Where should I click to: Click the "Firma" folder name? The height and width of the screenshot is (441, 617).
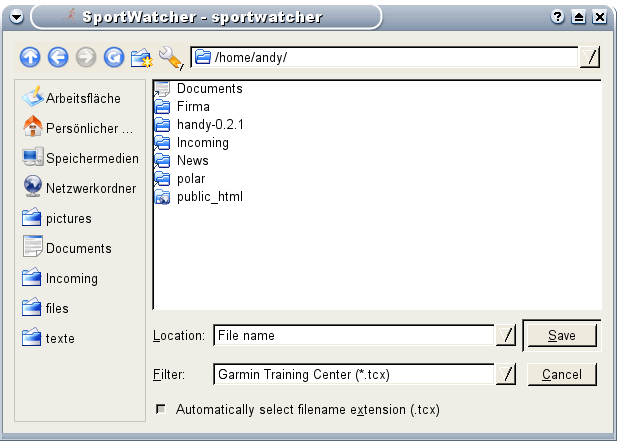193,107
